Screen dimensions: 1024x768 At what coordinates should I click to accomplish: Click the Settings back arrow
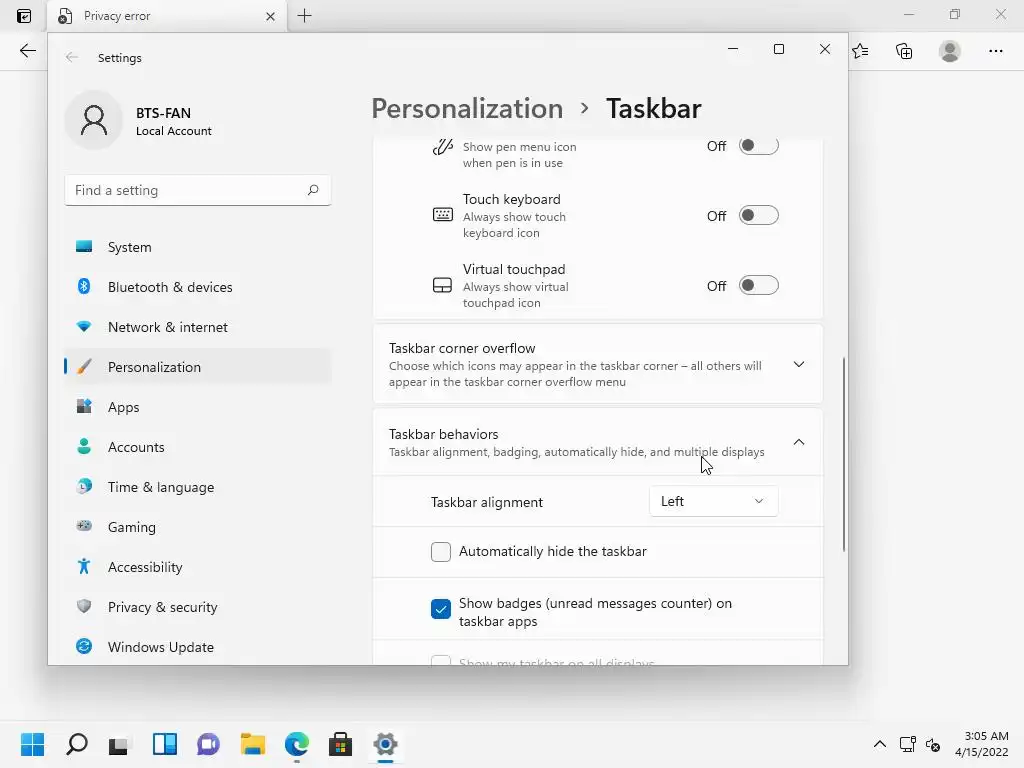pyautogui.click(x=72, y=57)
